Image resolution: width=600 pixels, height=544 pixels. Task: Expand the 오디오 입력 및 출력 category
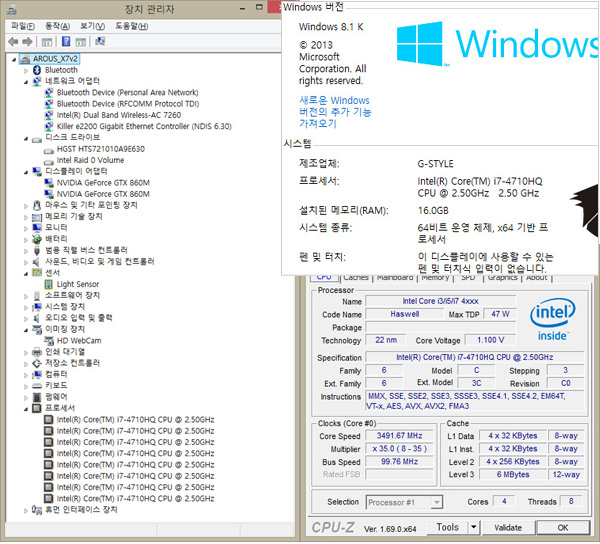coord(26,319)
